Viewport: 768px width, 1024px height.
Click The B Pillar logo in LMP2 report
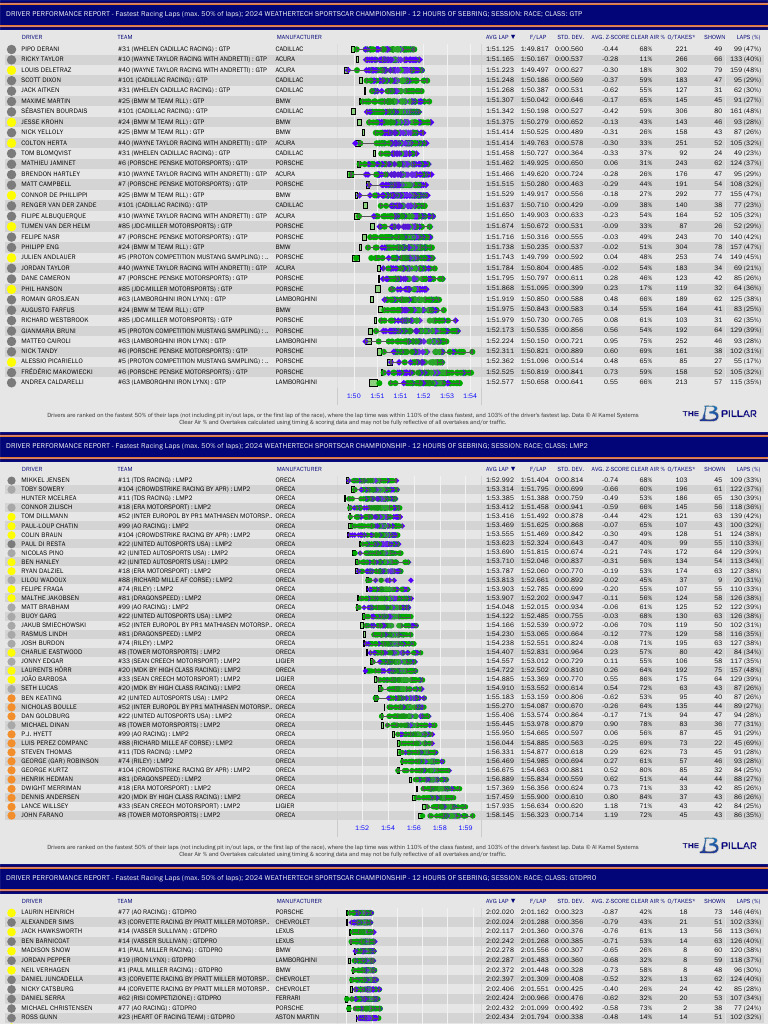720,846
